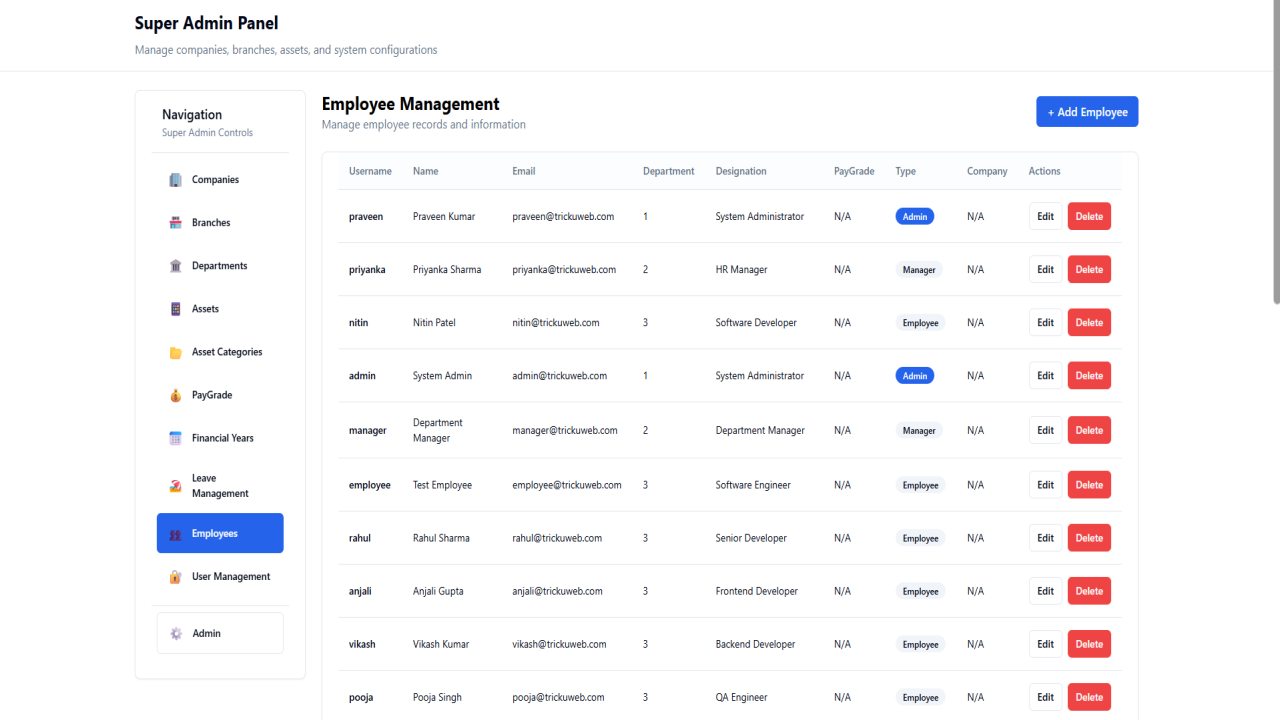Open the Assets section
This screenshot has width=1280, height=720.
(220, 309)
